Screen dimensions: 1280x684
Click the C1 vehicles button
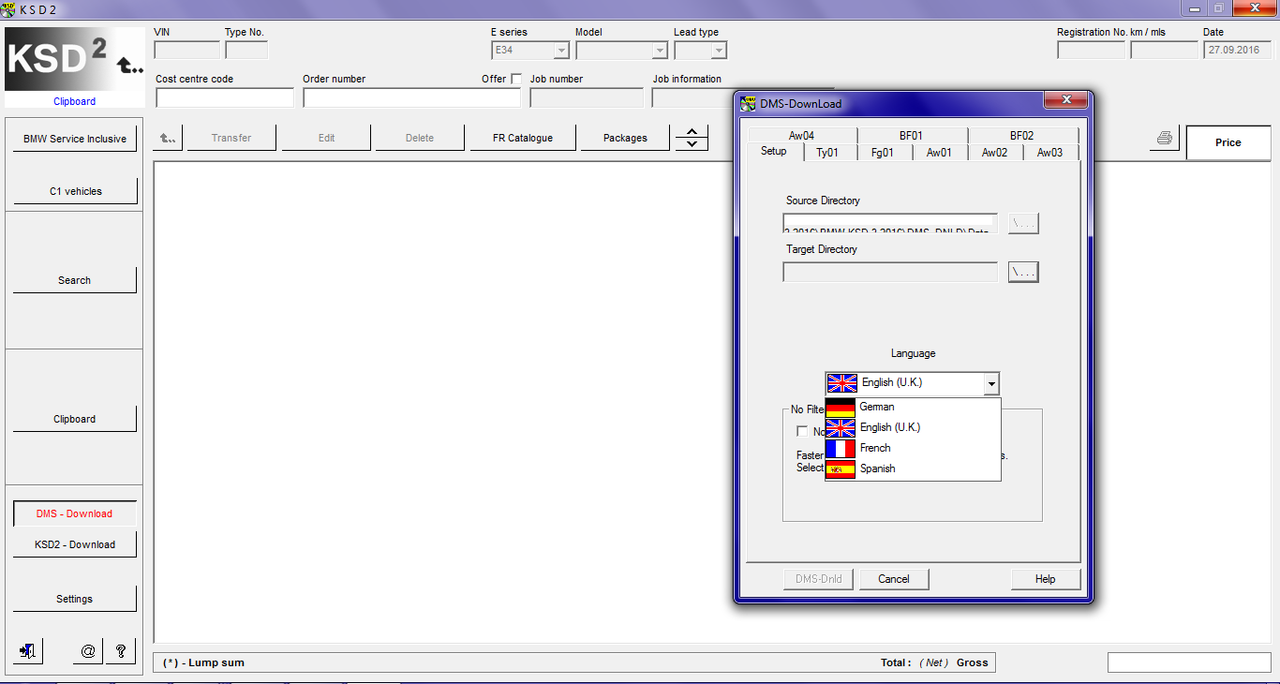75,191
